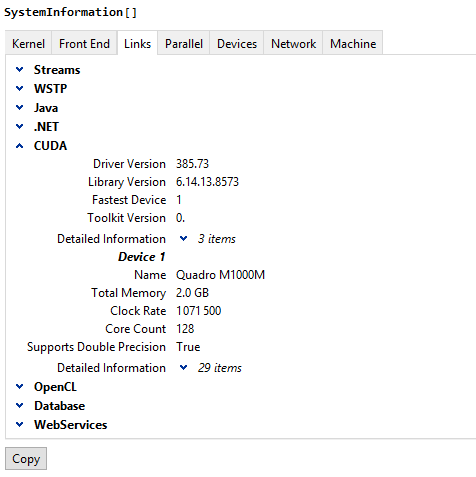Click the Total Memory label

coord(129,293)
